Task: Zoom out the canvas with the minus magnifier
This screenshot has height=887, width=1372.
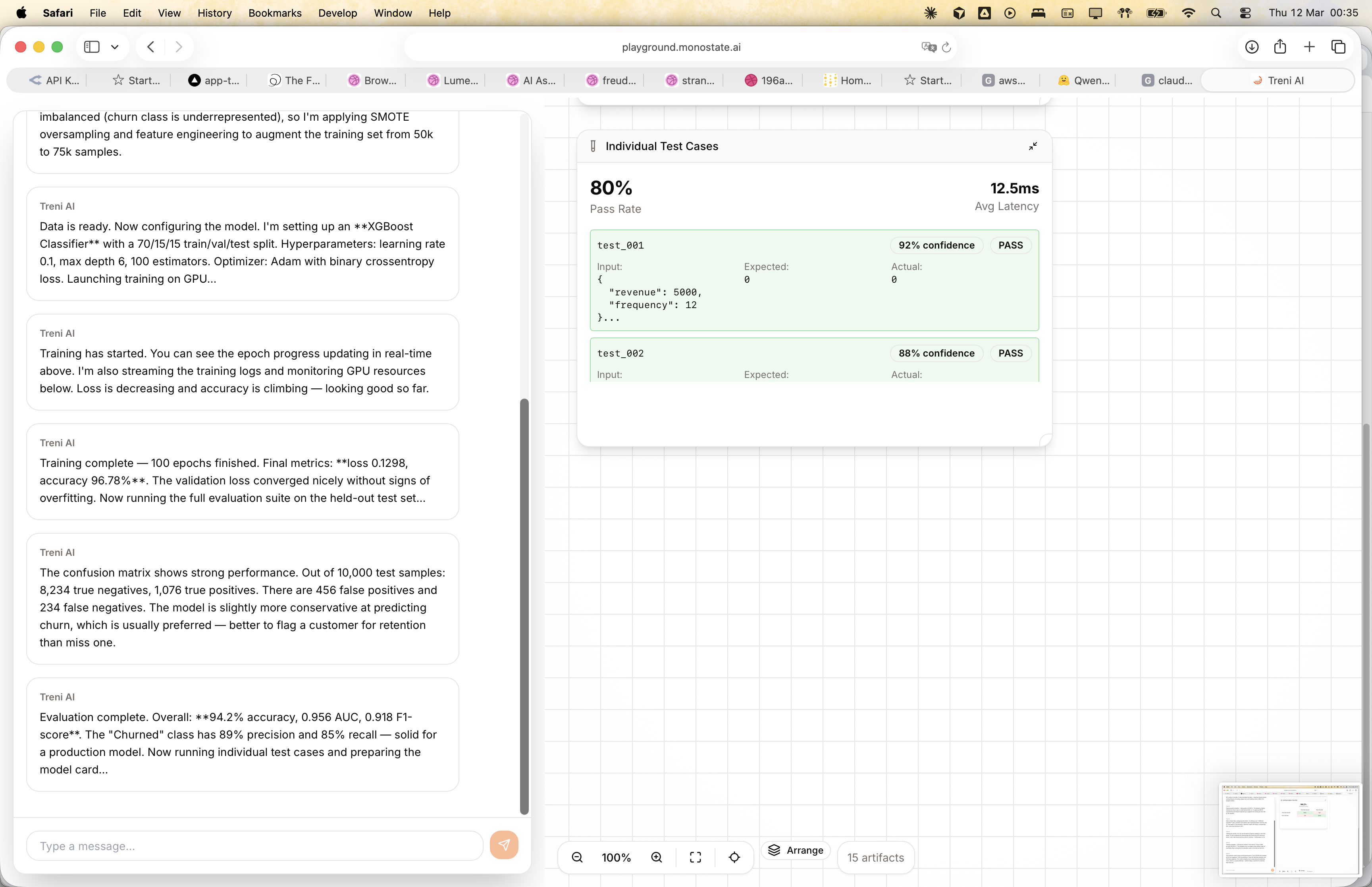Action: (x=577, y=857)
